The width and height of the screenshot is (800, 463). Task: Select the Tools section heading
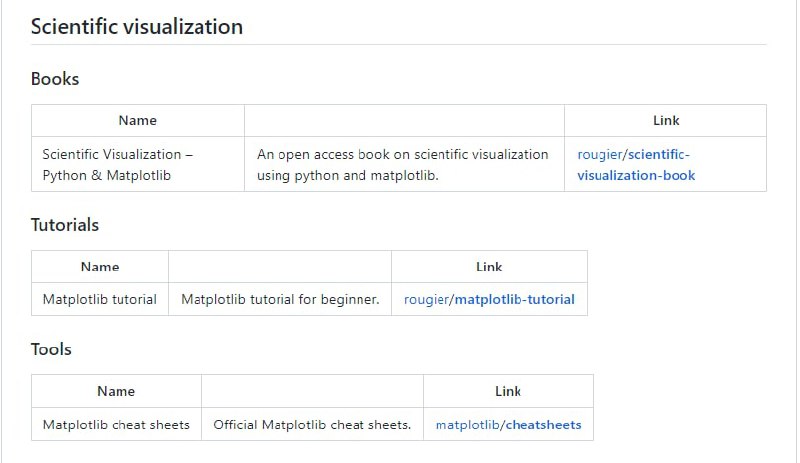pos(51,349)
